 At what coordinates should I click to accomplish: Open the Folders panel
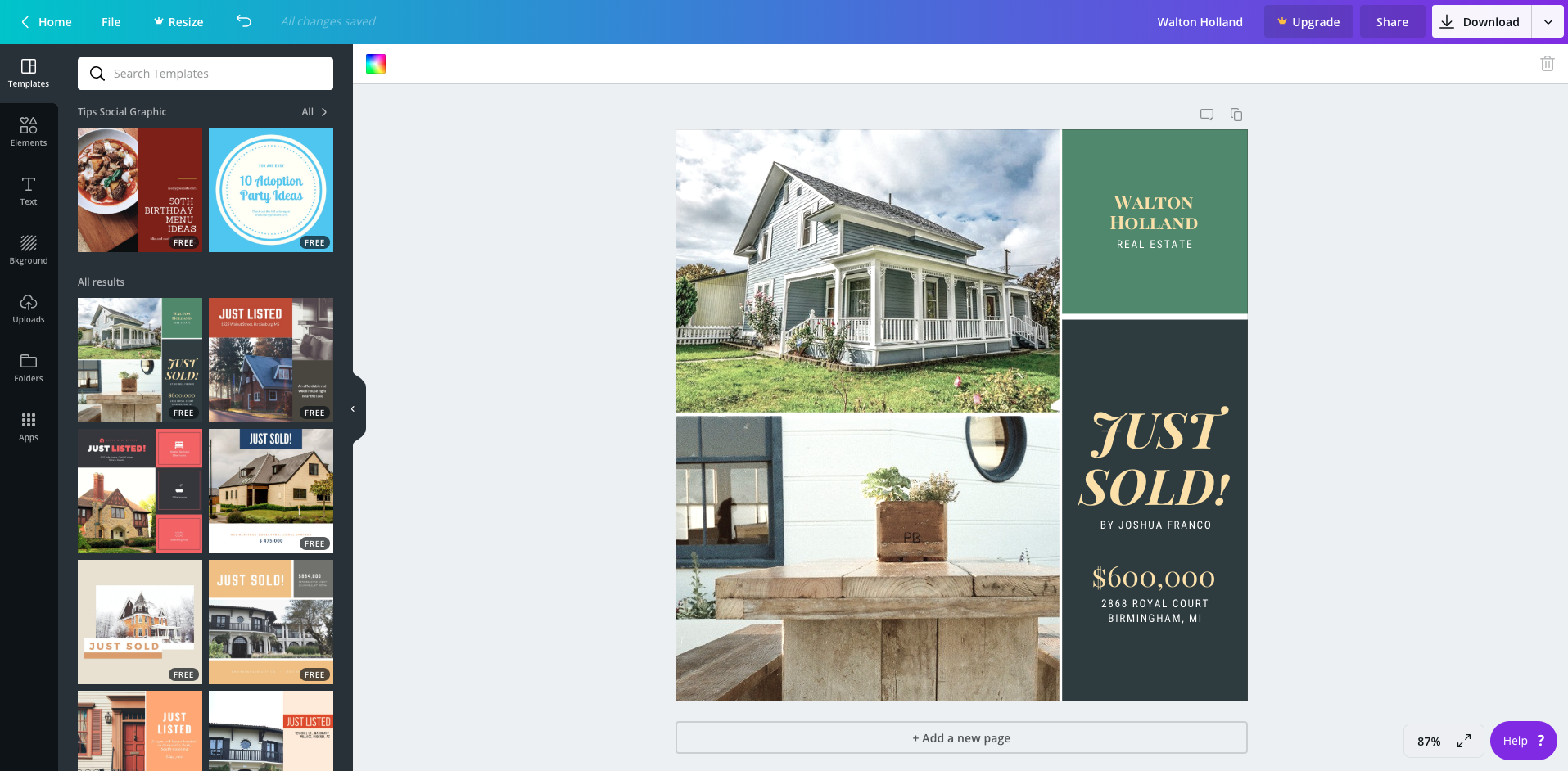(29, 367)
